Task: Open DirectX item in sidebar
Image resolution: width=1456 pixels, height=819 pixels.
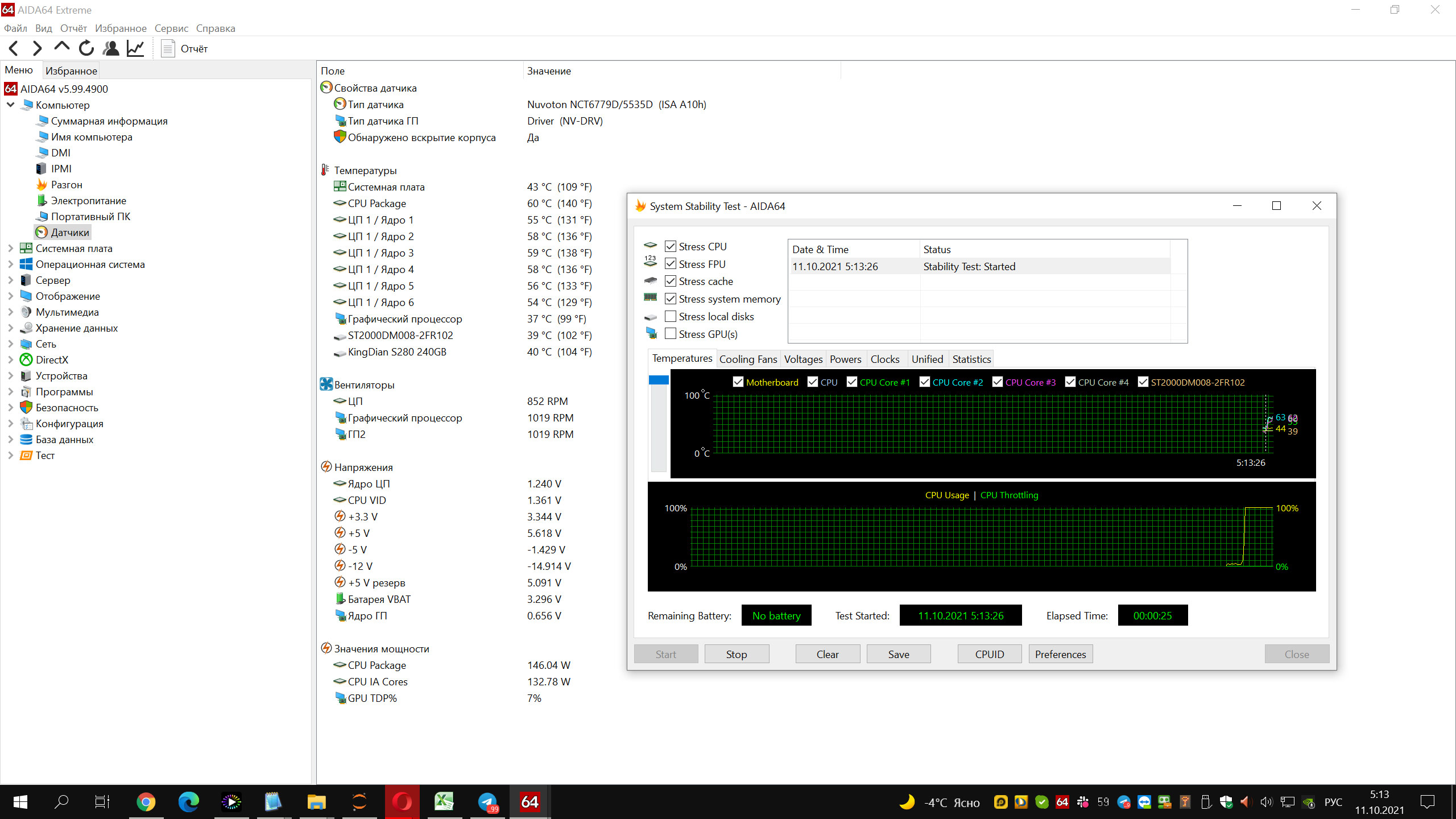Action: (52, 360)
